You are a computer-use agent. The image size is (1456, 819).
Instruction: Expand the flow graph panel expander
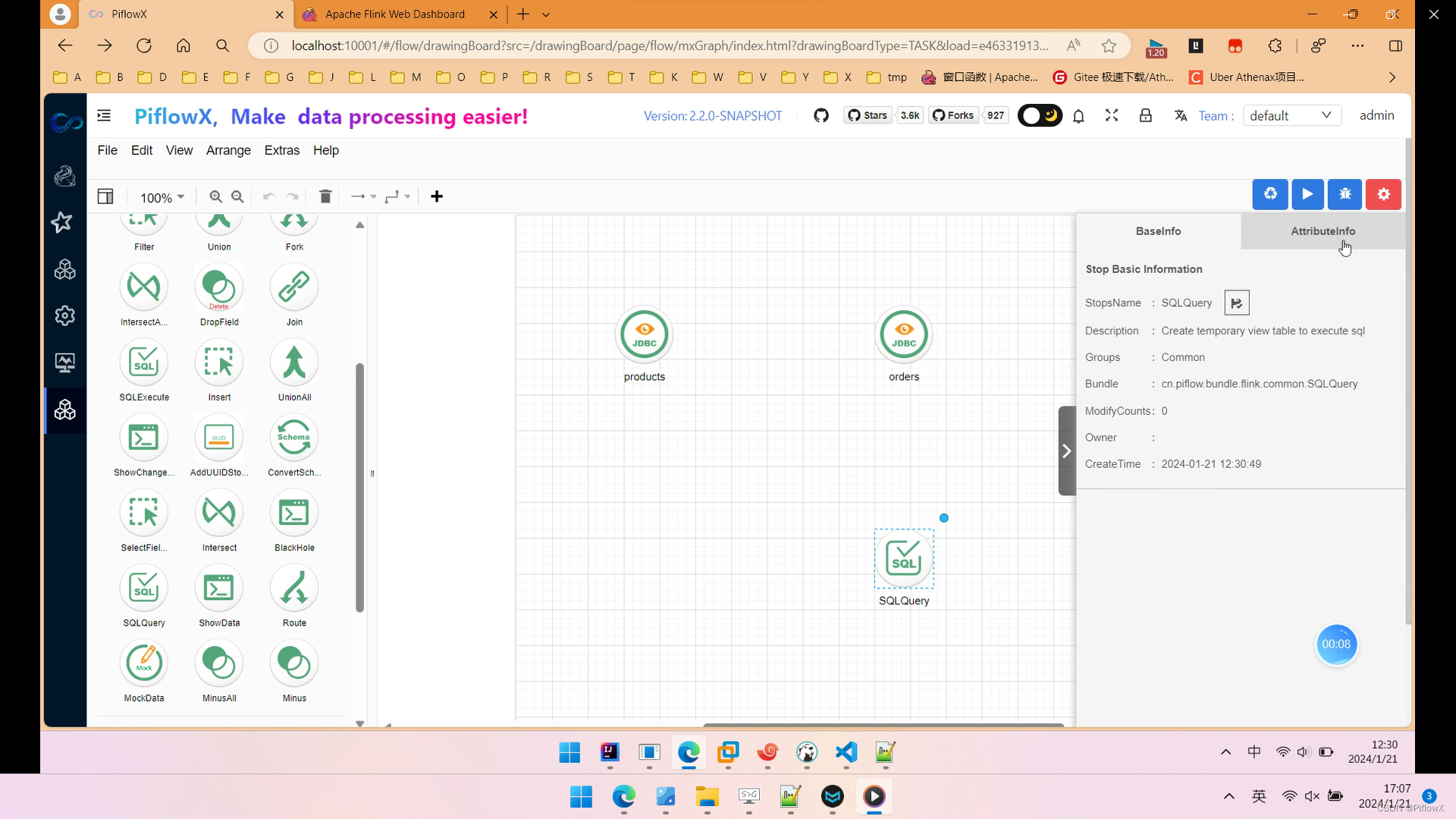pos(1067,451)
